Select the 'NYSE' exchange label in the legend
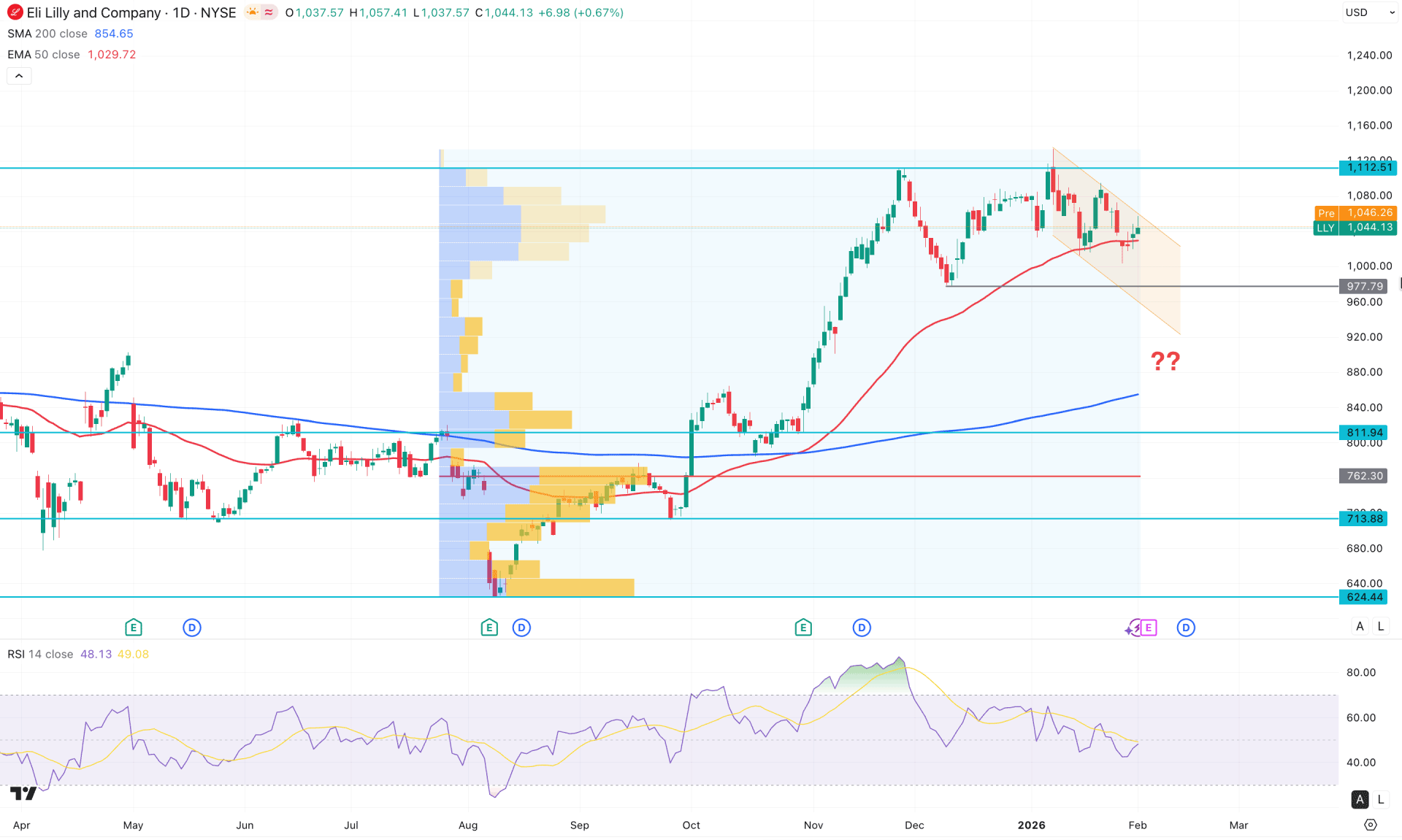 [218, 12]
